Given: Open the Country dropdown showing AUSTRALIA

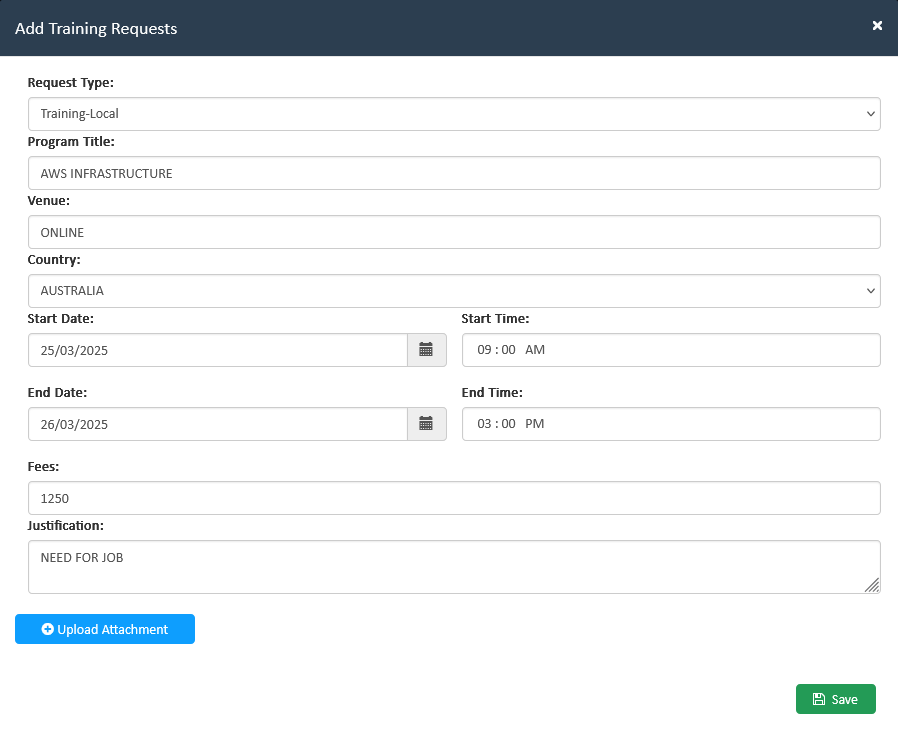Looking at the screenshot, I should (x=454, y=290).
